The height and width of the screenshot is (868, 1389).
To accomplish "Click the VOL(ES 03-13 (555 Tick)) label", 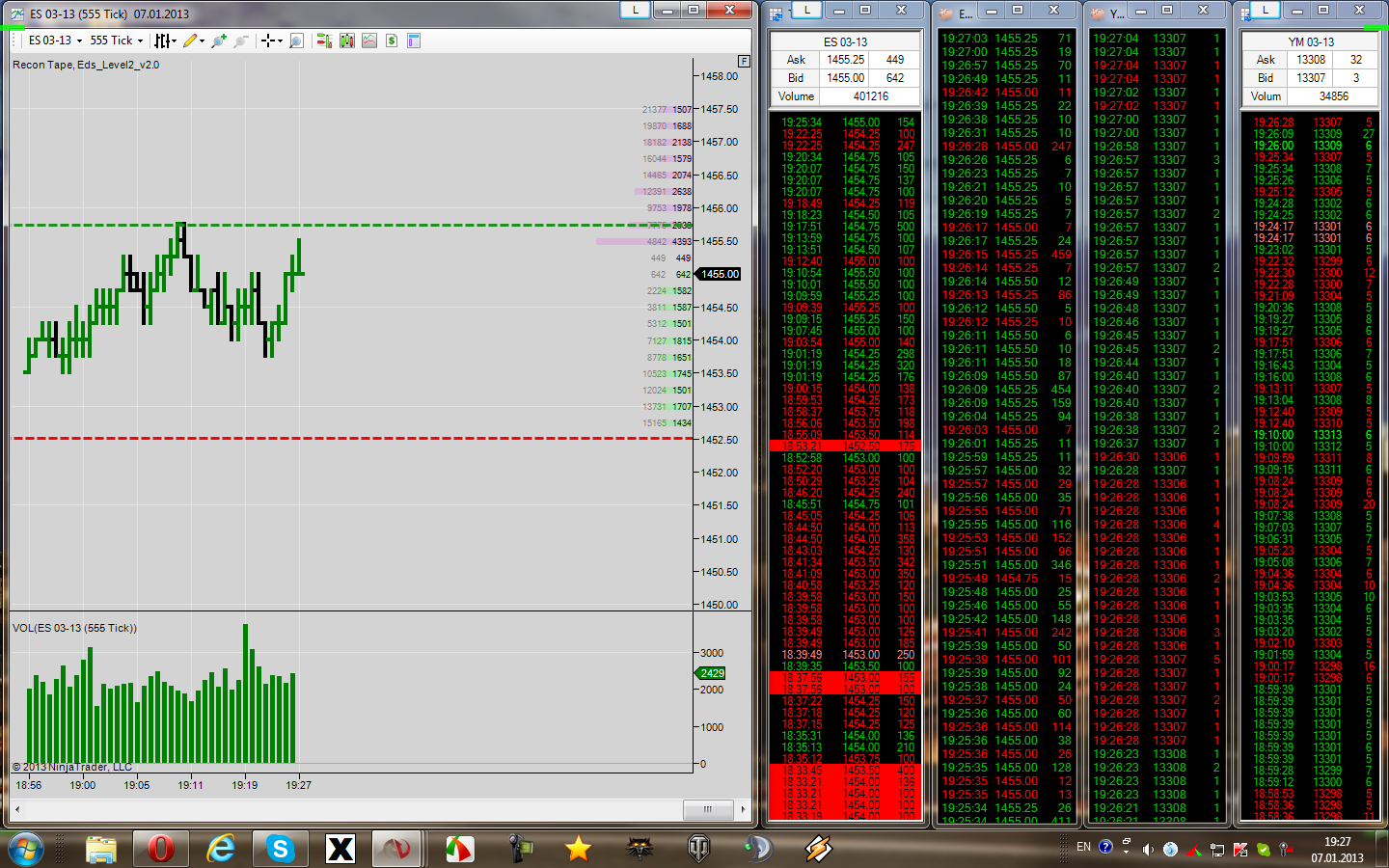I will pos(74,628).
